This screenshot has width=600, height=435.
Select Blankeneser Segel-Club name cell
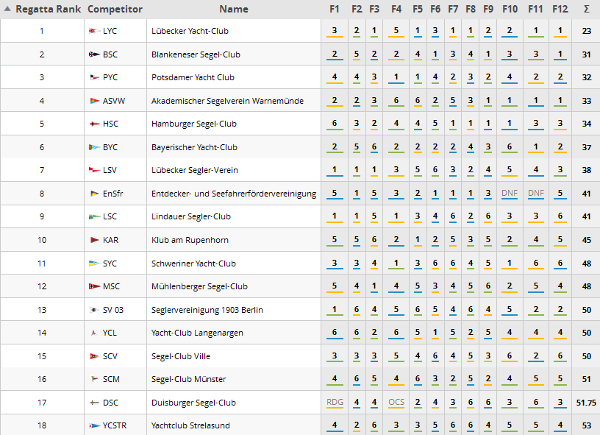[196, 55]
